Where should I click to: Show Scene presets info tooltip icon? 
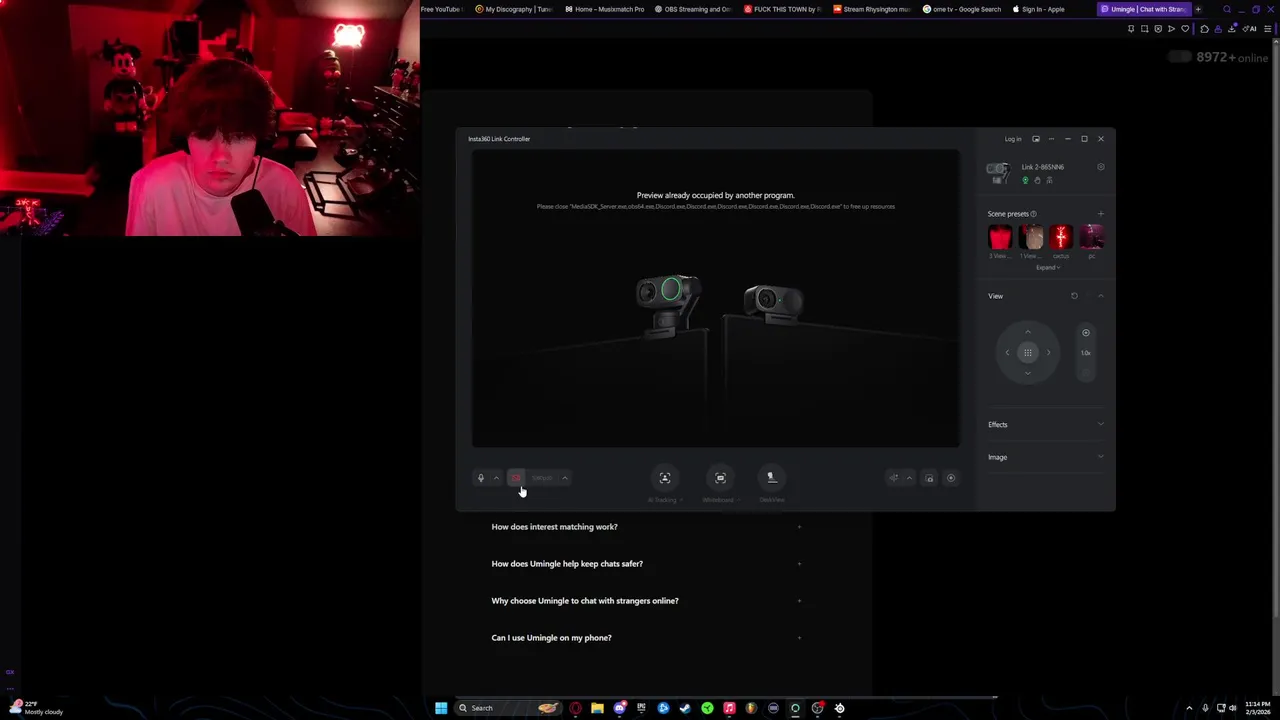(x=1033, y=214)
